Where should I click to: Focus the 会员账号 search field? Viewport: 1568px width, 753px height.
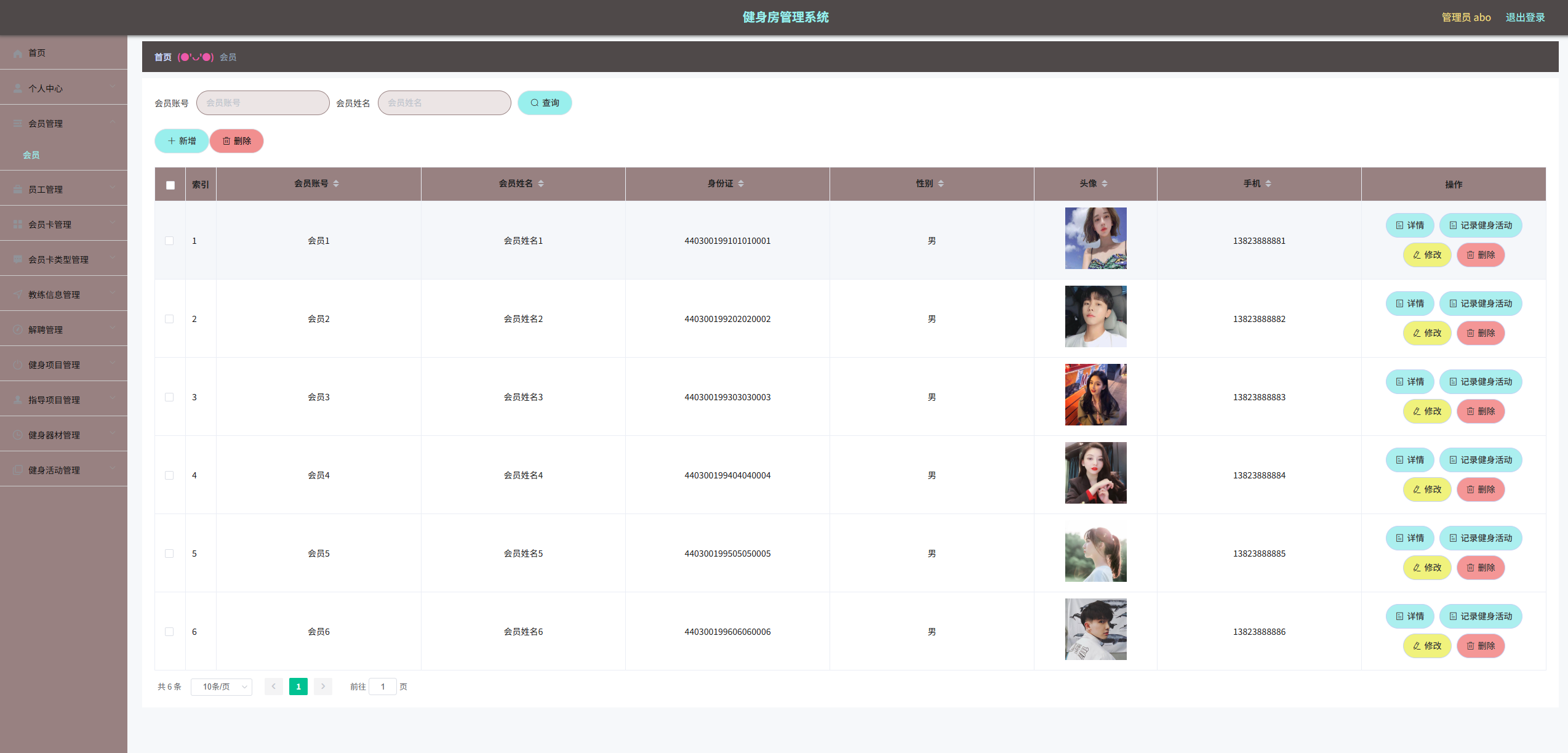(x=263, y=103)
